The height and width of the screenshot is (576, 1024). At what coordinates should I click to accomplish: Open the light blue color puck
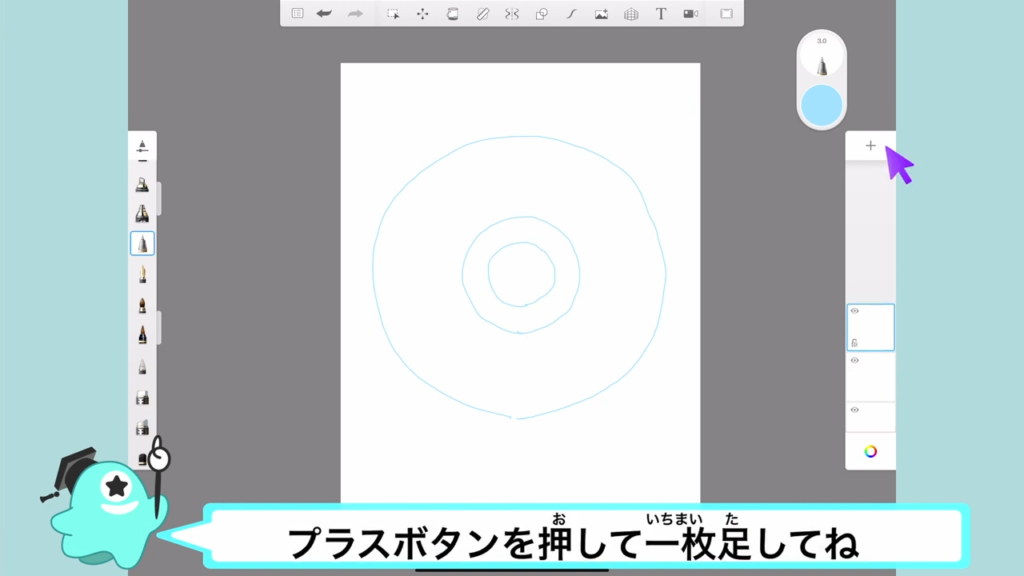coord(822,105)
